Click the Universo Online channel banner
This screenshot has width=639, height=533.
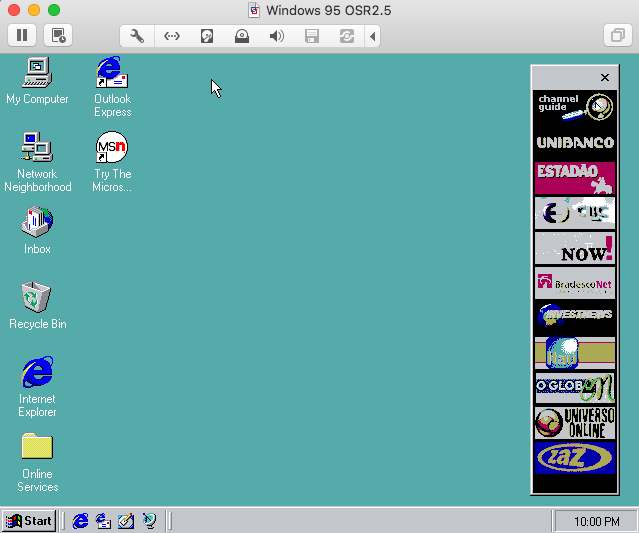click(x=574, y=422)
